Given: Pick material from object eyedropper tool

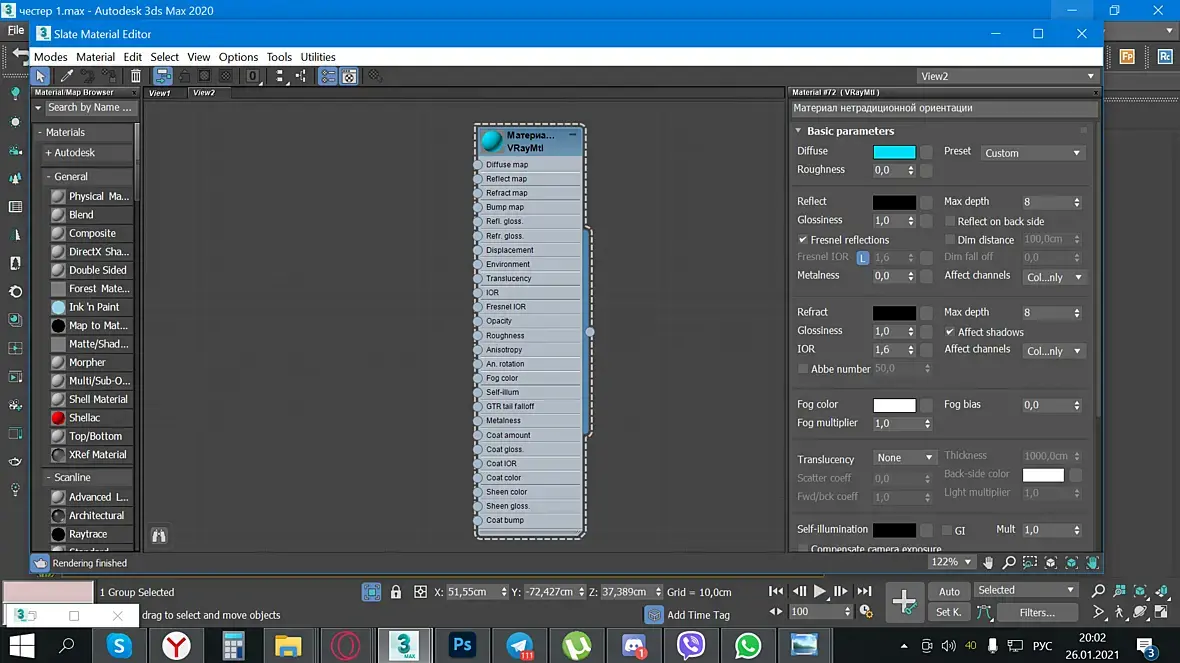Looking at the screenshot, I should 66,76.
